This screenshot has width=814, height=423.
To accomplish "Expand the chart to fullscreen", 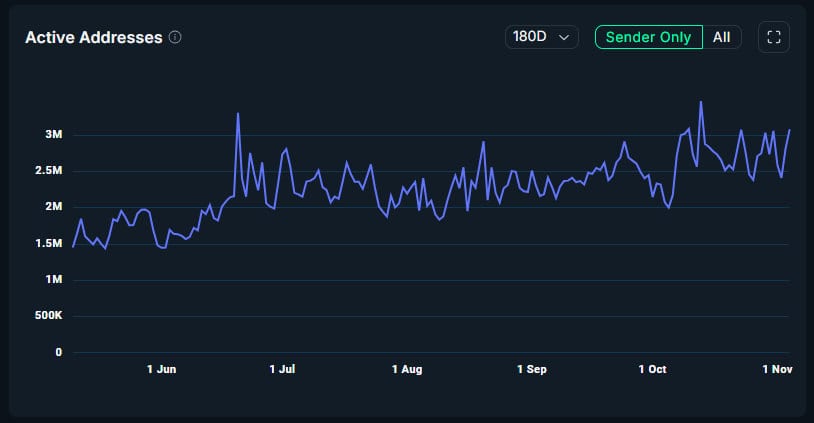I will (774, 37).
